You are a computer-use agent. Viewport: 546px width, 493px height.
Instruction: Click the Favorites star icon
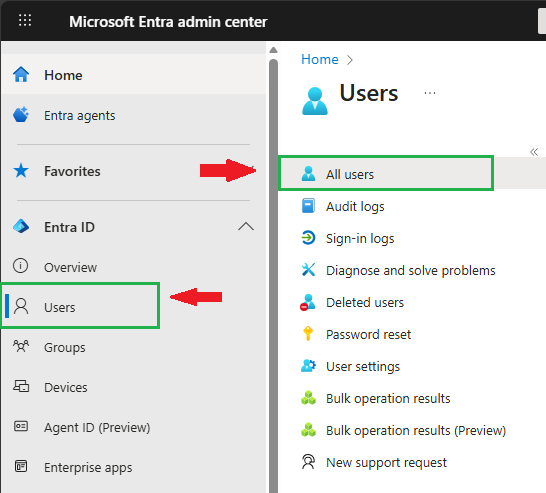21,171
